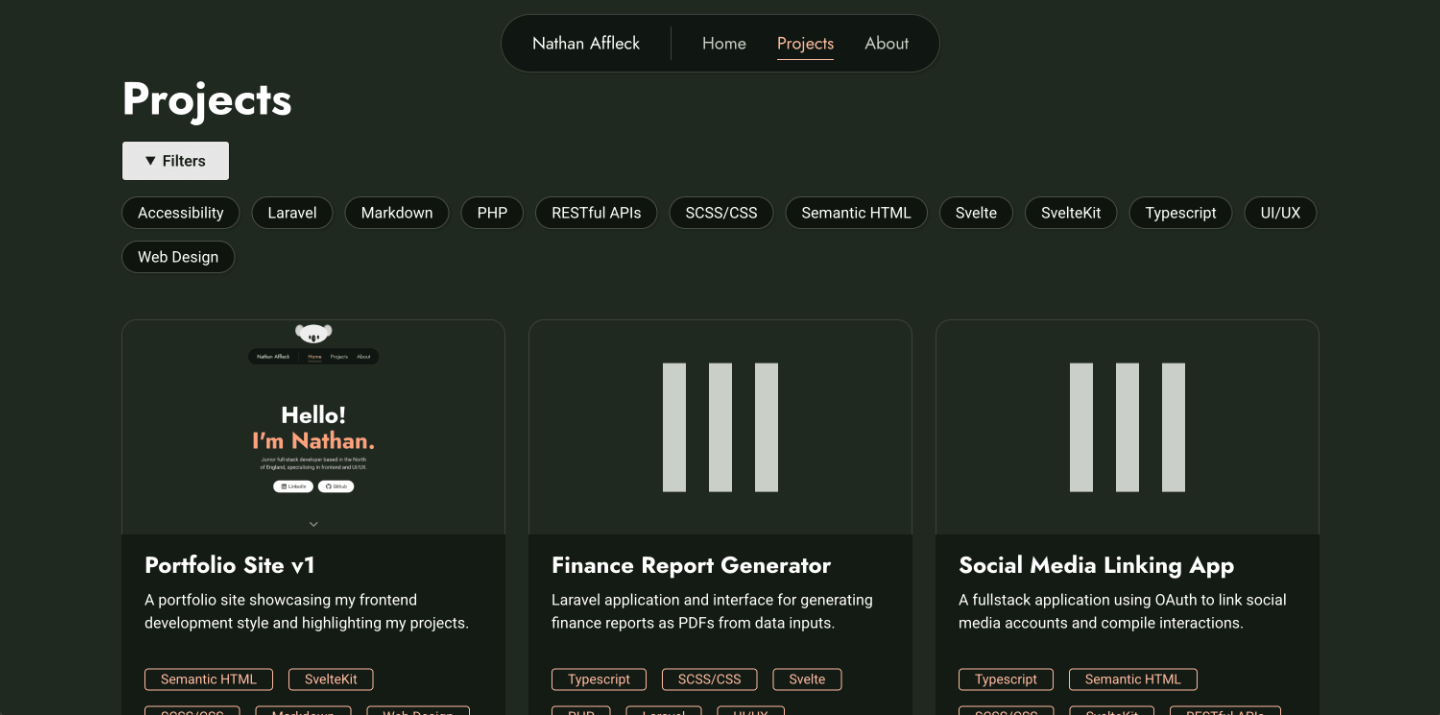This screenshot has width=1440, height=715.
Task: Enable the UI/UX filter
Action: [1280, 212]
